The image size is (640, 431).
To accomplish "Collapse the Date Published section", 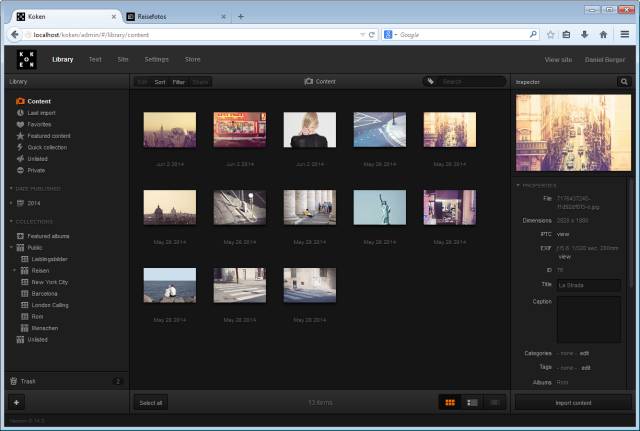I will (11, 188).
